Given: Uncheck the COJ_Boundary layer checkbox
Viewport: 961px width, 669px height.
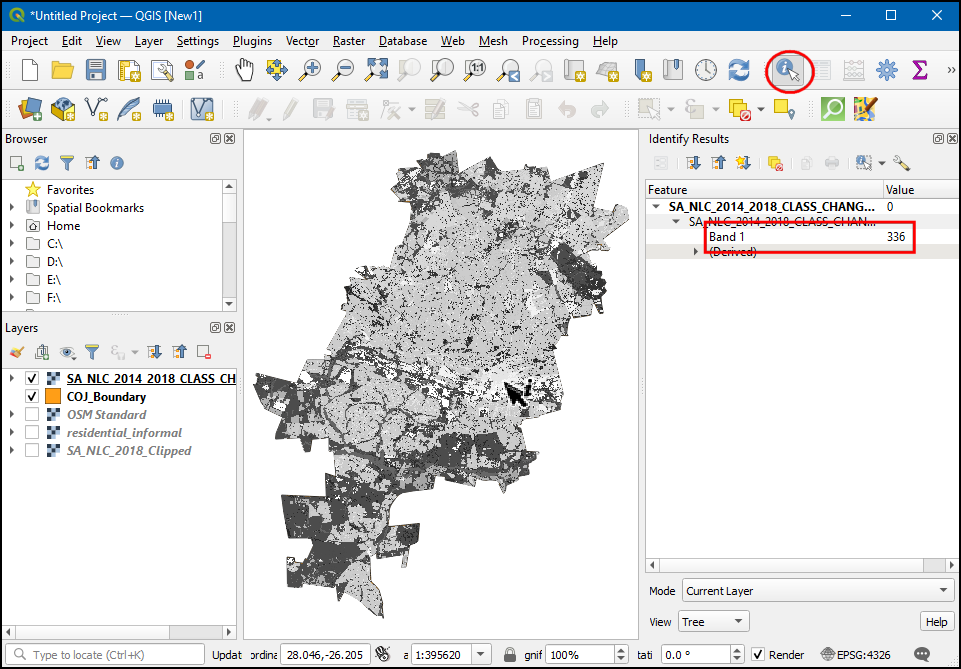Looking at the screenshot, I should (x=32, y=397).
